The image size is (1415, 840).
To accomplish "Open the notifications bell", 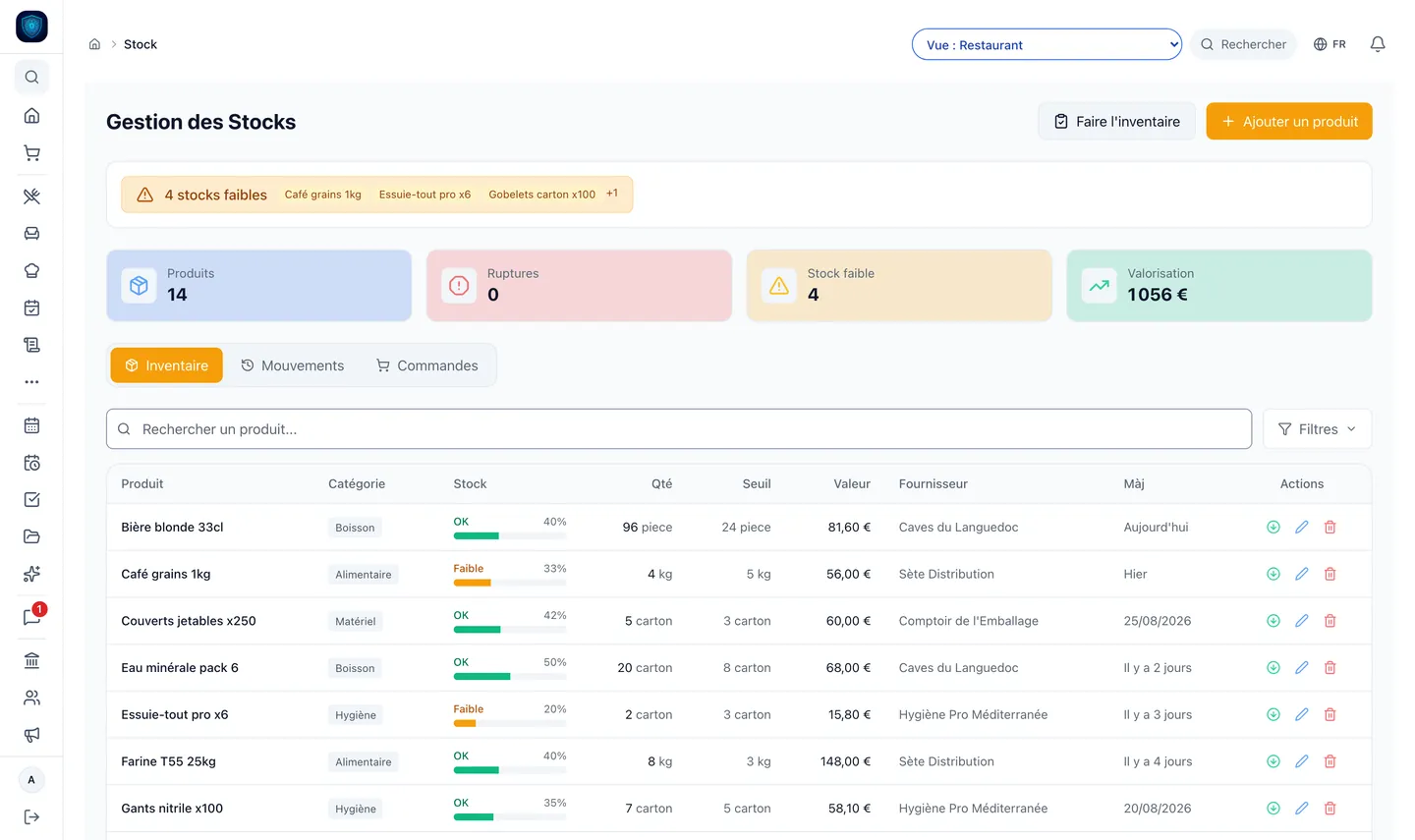I will tap(1378, 44).
